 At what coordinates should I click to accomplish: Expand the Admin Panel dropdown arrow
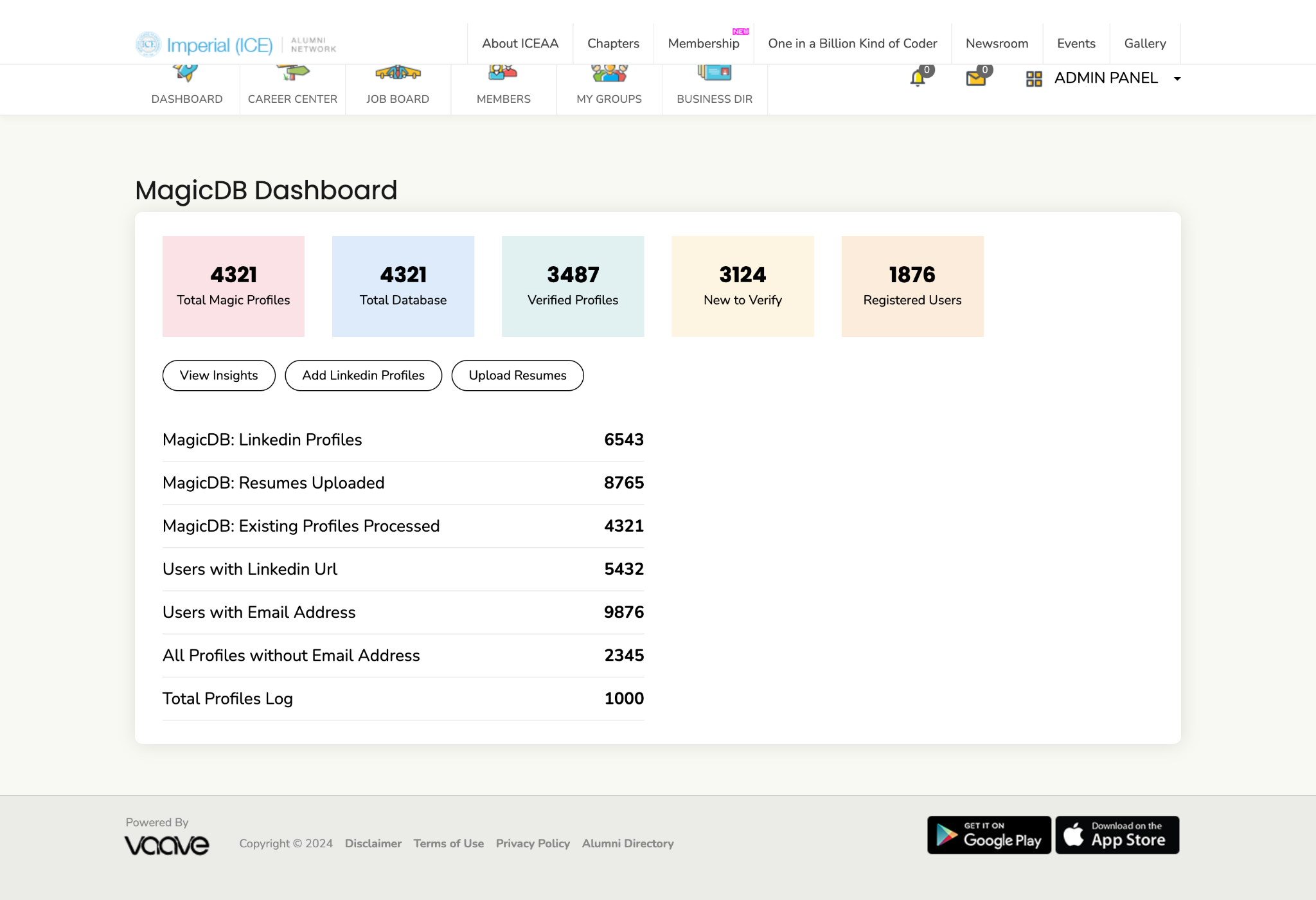coord(1177,78)
